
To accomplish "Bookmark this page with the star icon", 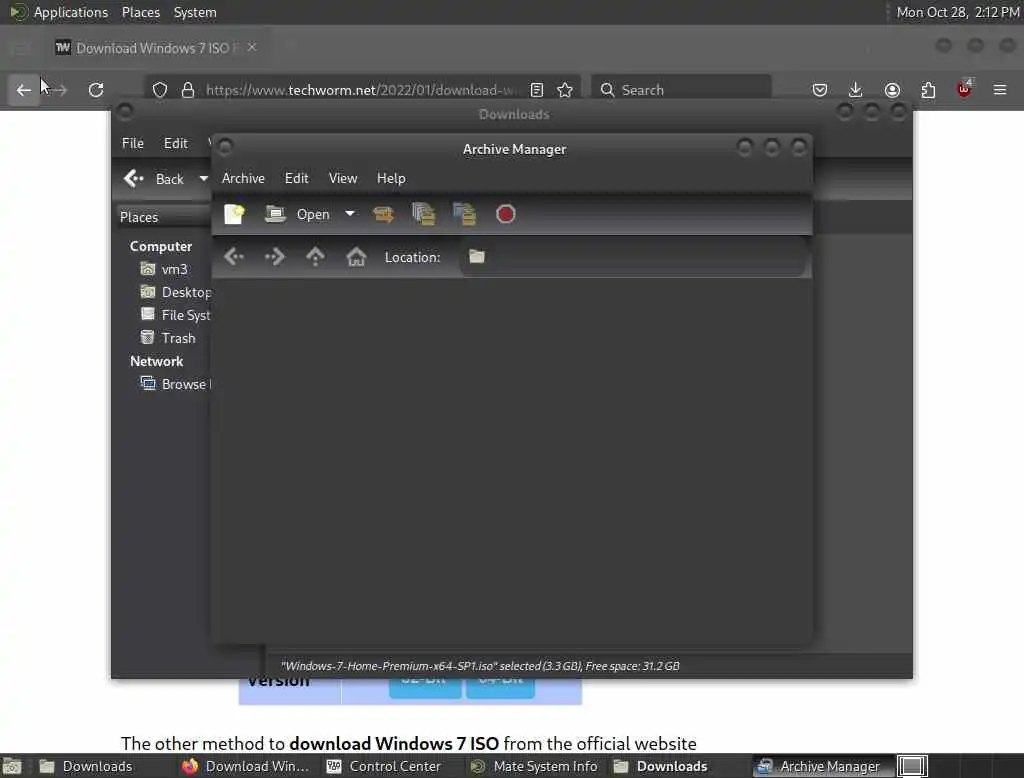I will [565, 89].
